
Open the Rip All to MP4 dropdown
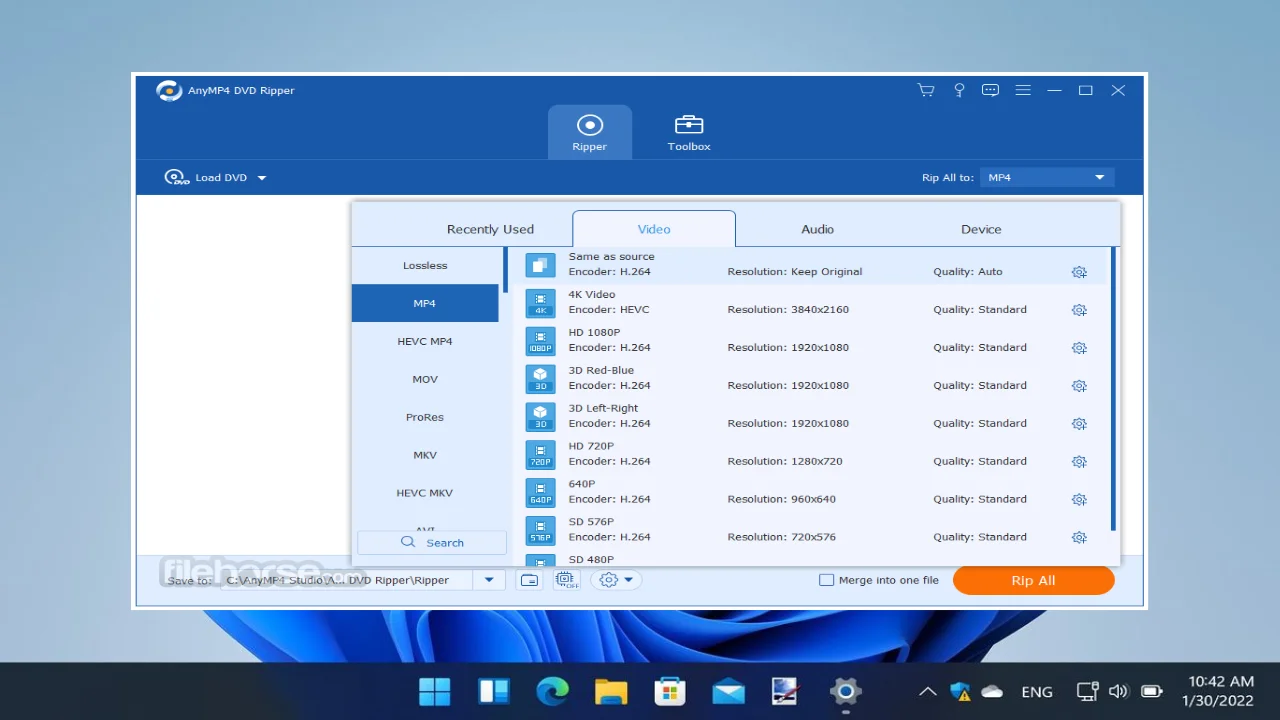[x=1047, y=177]
